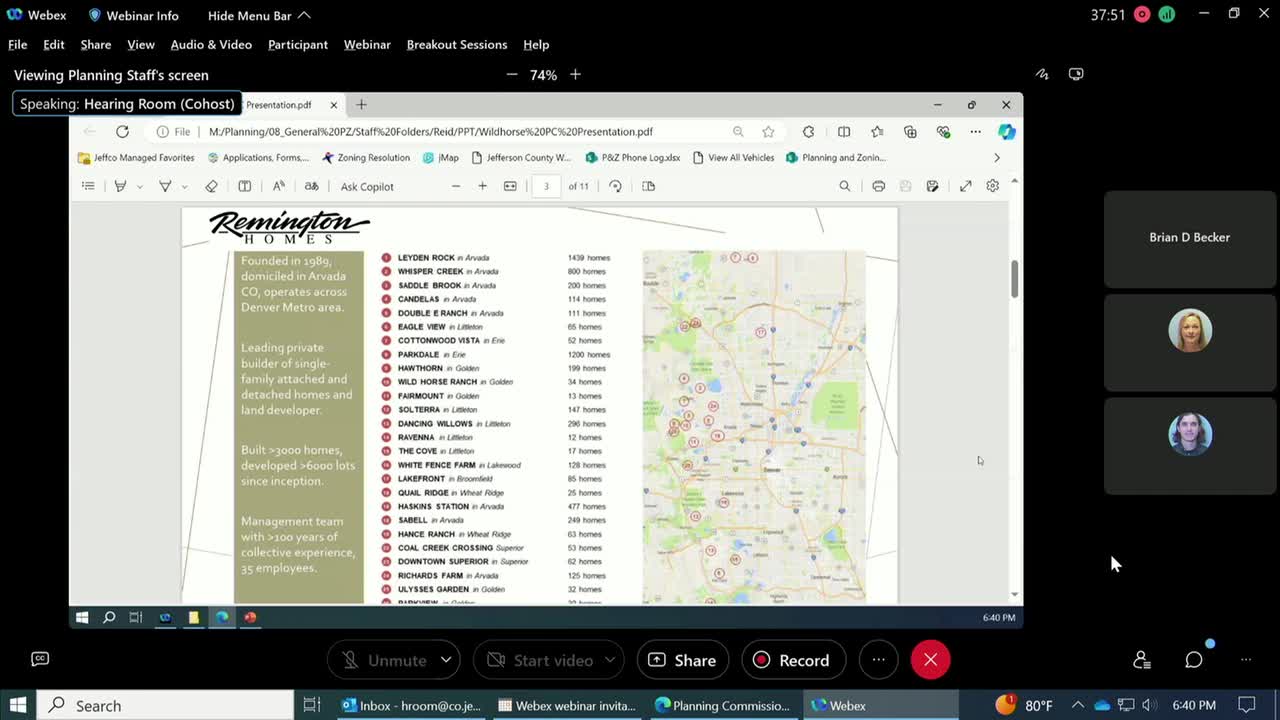
Task: Click the Share button
Action: tap(683, 660)
